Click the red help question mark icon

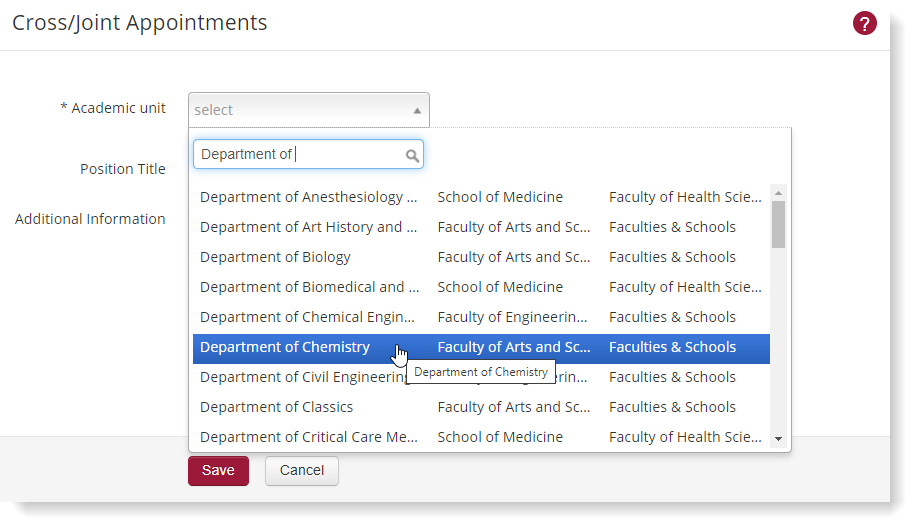click(864, 23)
